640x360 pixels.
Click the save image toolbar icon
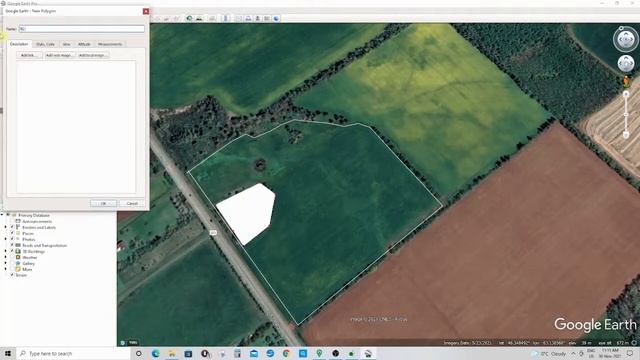[258, 18]
